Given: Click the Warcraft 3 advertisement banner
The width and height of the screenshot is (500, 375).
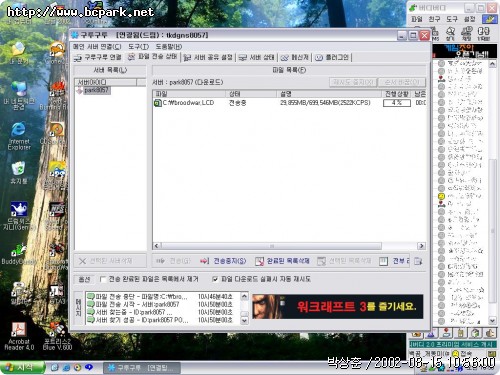Looking at the screenshot, I should click(x=338, y=307).
